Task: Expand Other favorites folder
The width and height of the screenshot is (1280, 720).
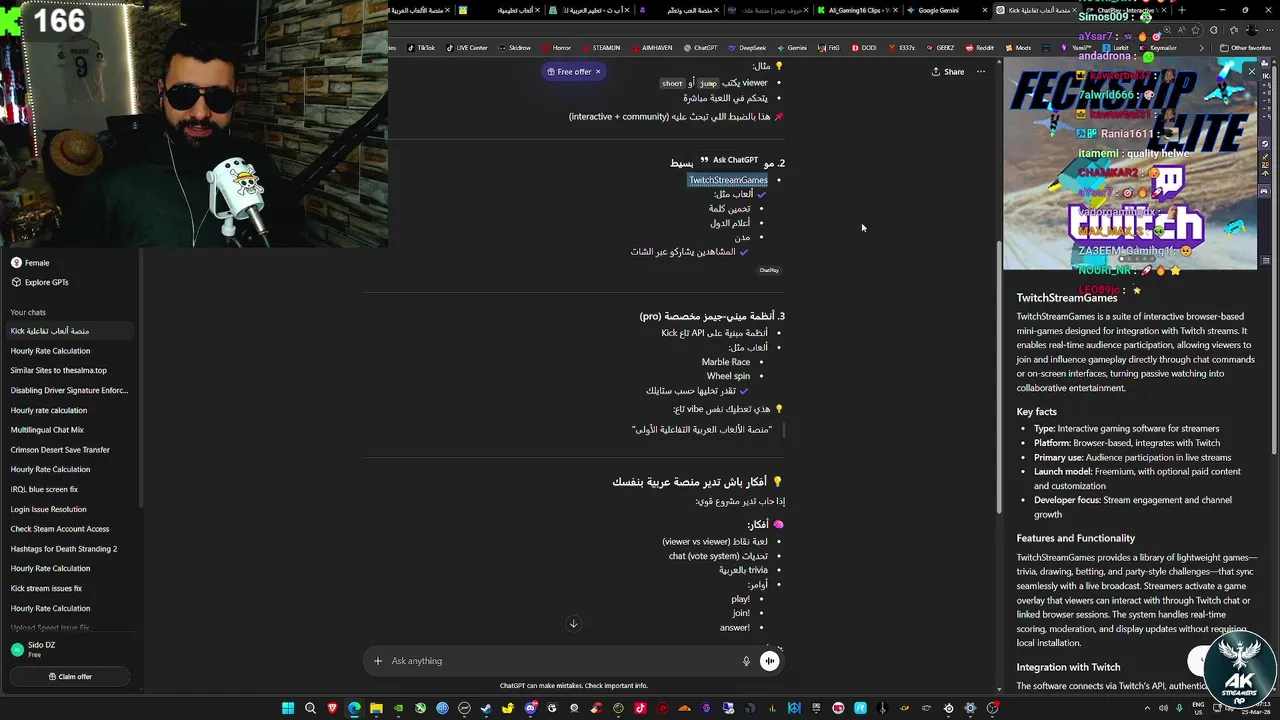Action: tap(1245, 48)
